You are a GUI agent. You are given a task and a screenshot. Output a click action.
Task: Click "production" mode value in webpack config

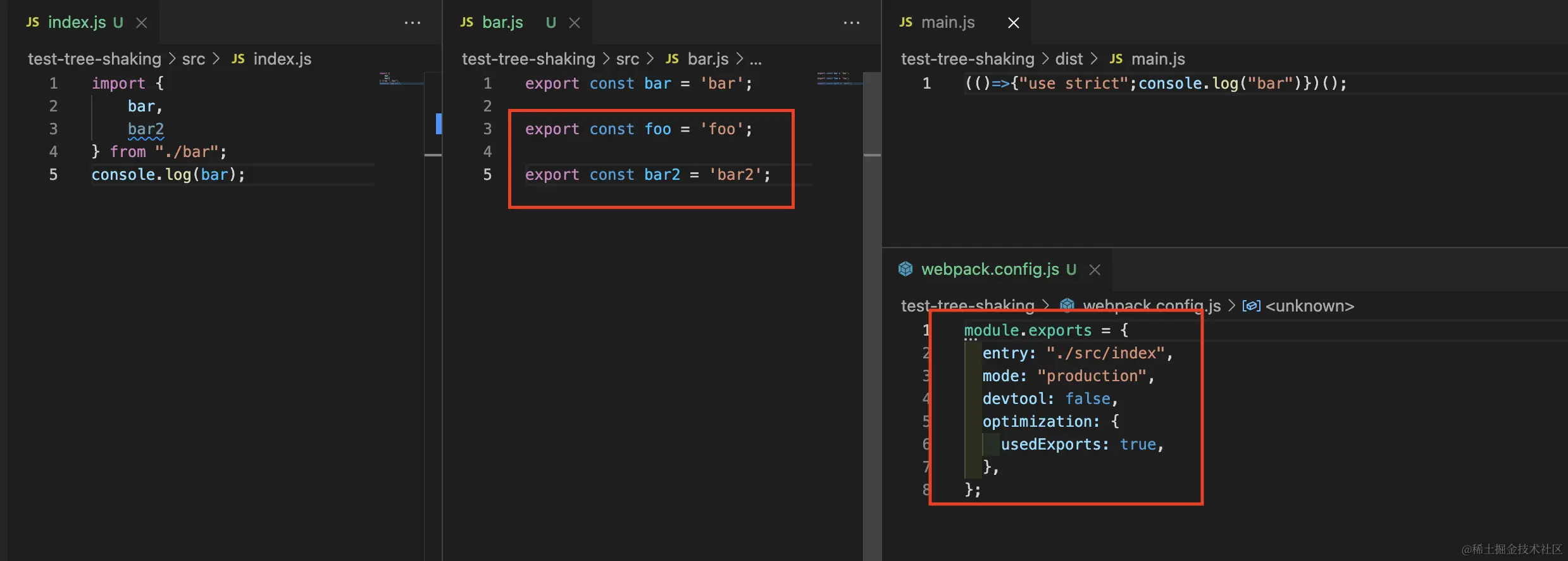1092,376
